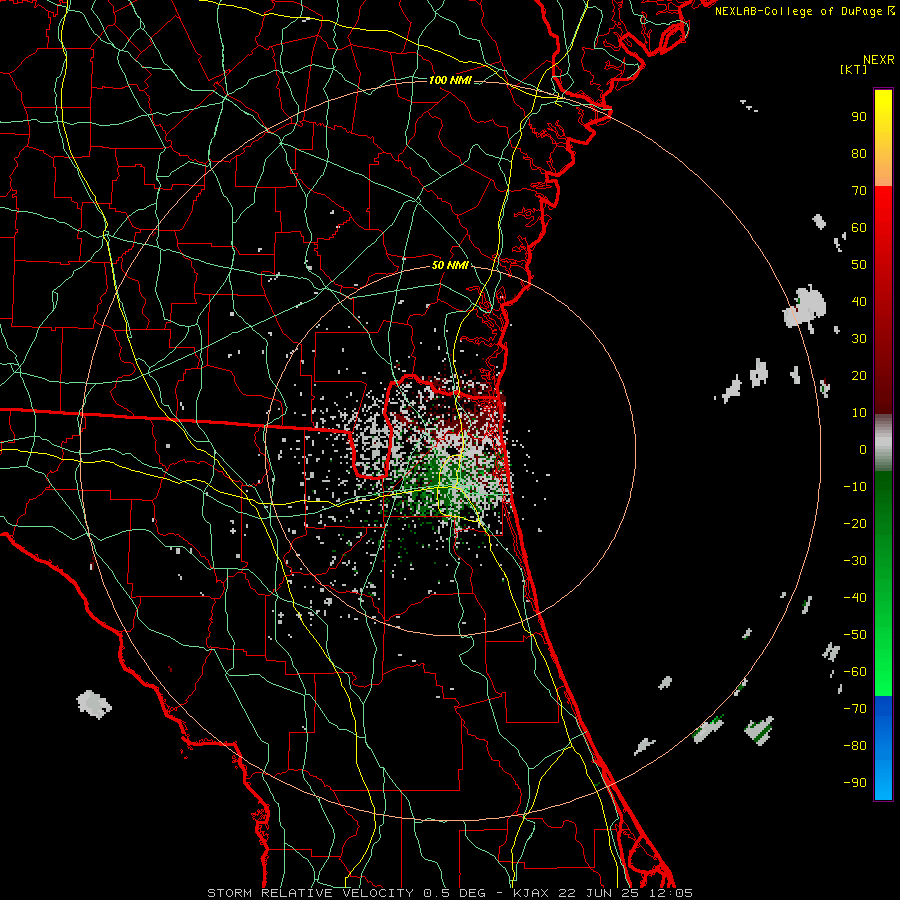Pick the bright green segment near -60
Screen dimensions: 900x900
[x=883, y=672]
